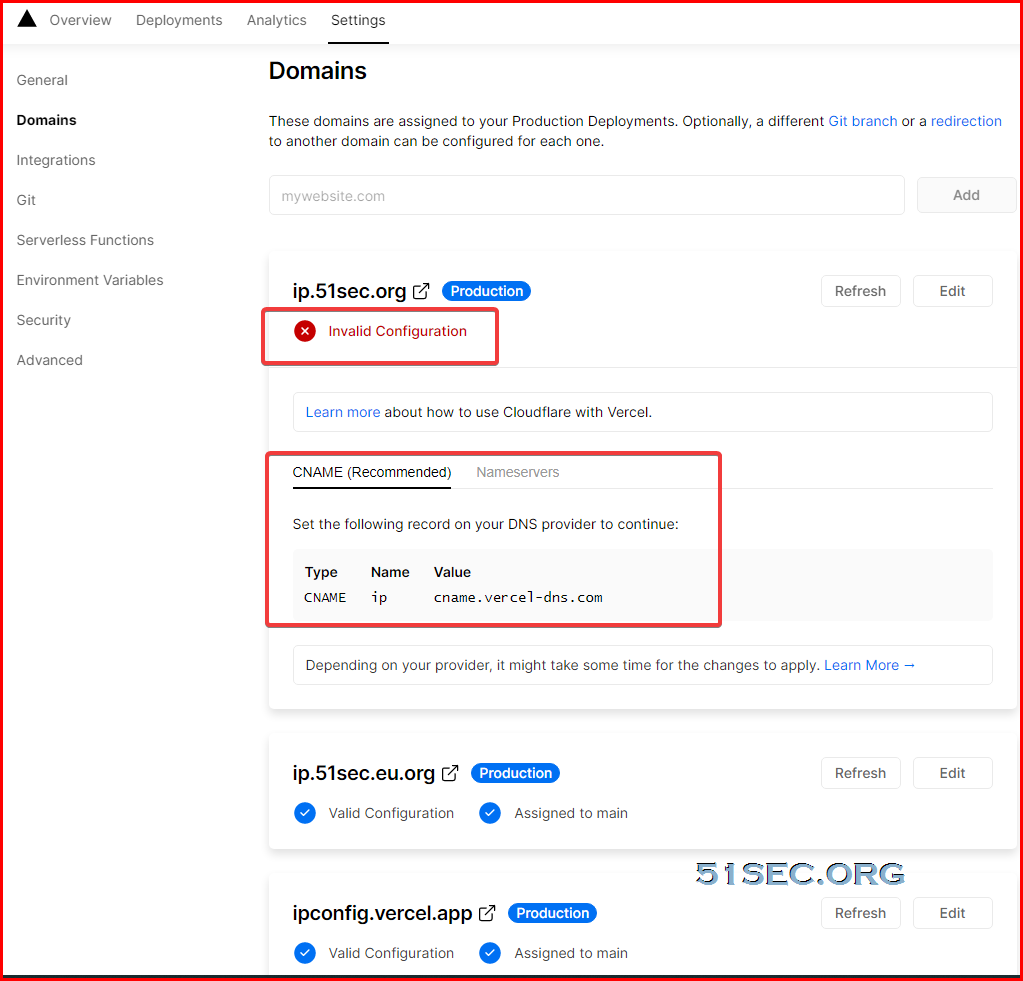
Task: Refresh the ip.51sec.eu.org domain
Action: pyautogui.click(x=861, y=773)
